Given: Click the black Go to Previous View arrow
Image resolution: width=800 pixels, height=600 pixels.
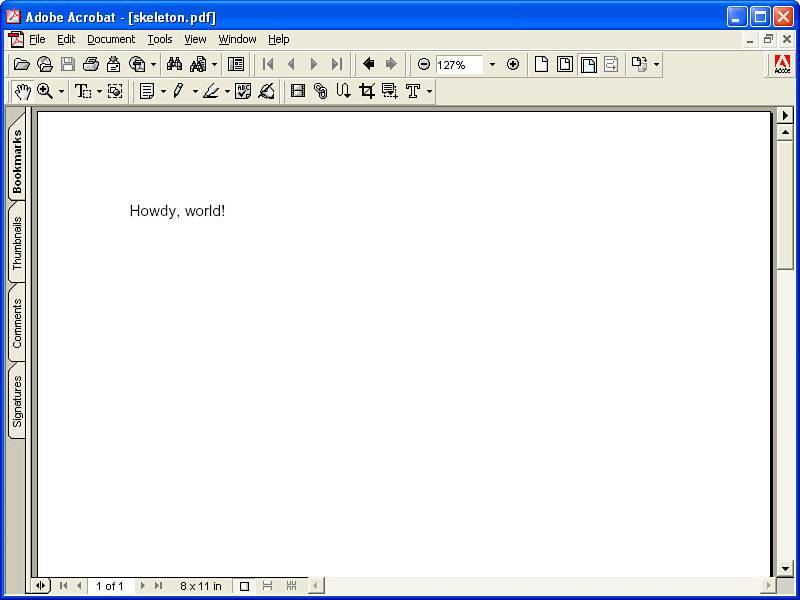Looking at the screenshot, I should click(x=368, y=64).
